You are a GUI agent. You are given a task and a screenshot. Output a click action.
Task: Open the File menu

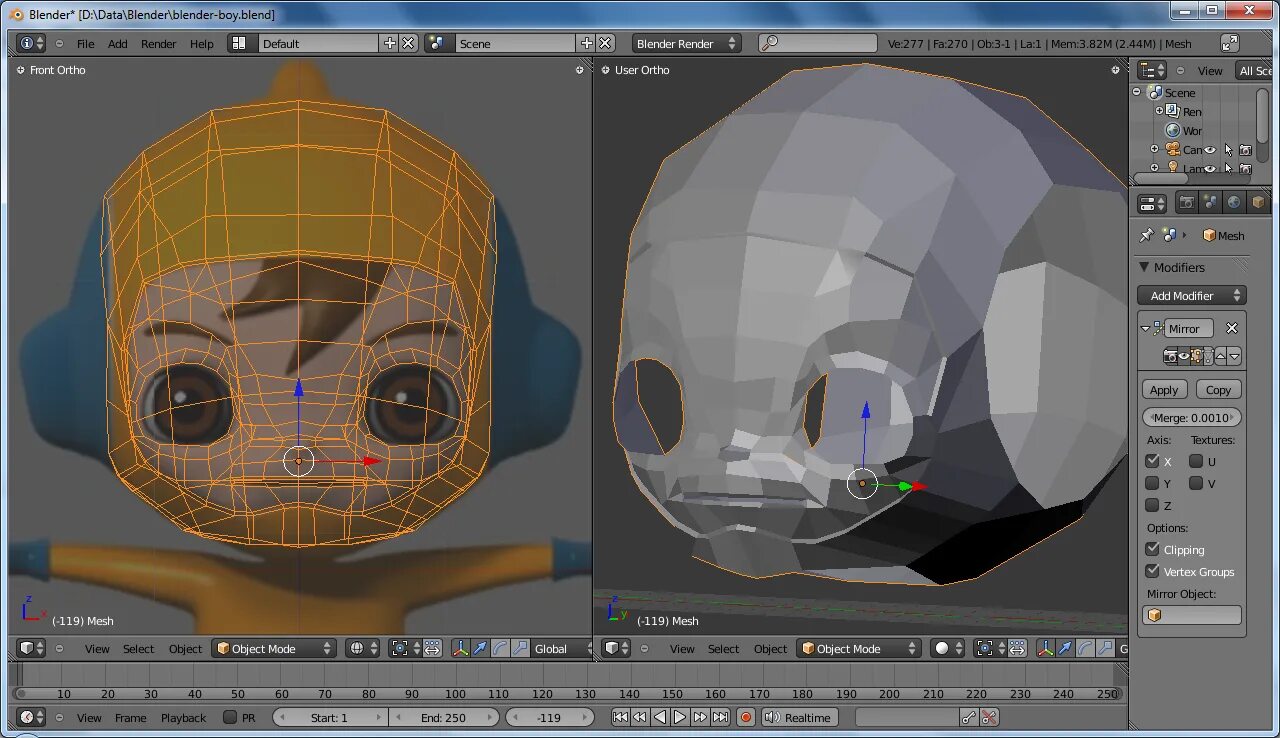point(86,43)
